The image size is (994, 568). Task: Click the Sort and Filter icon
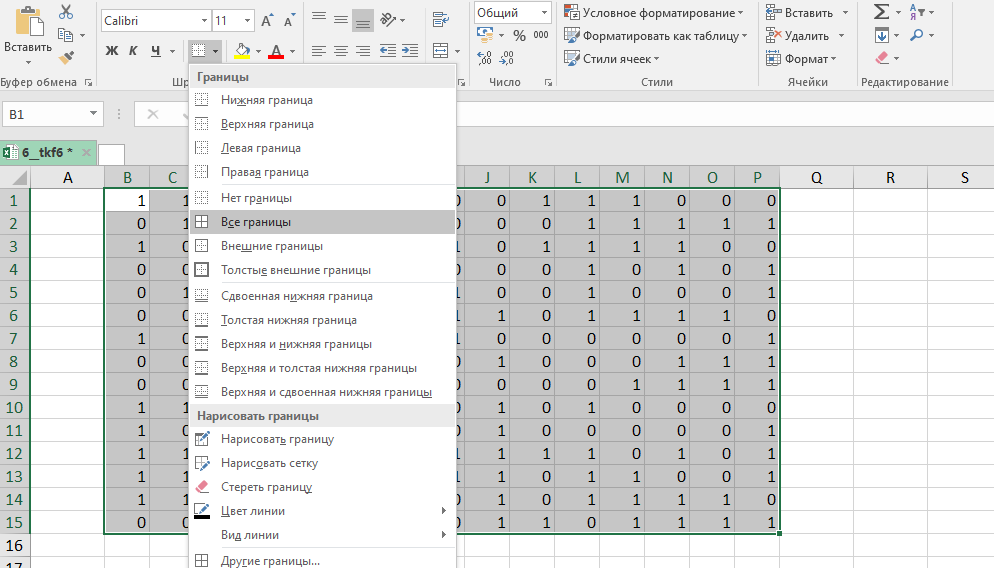pyautogui.click(x=916, y=12)
